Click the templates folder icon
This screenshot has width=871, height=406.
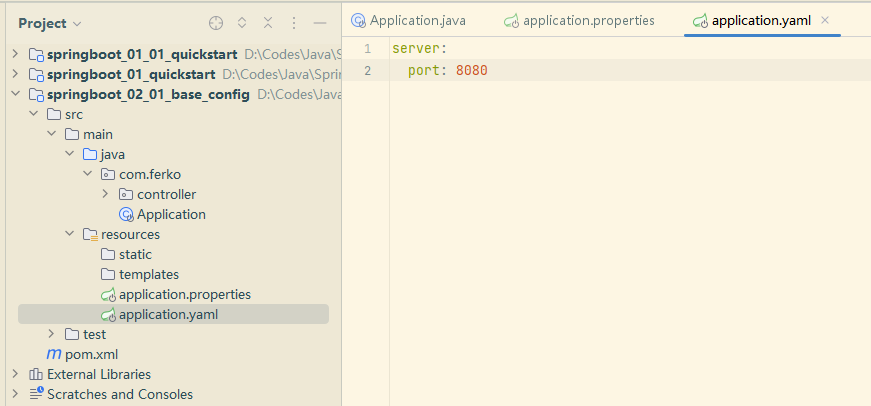click(108, 274)
